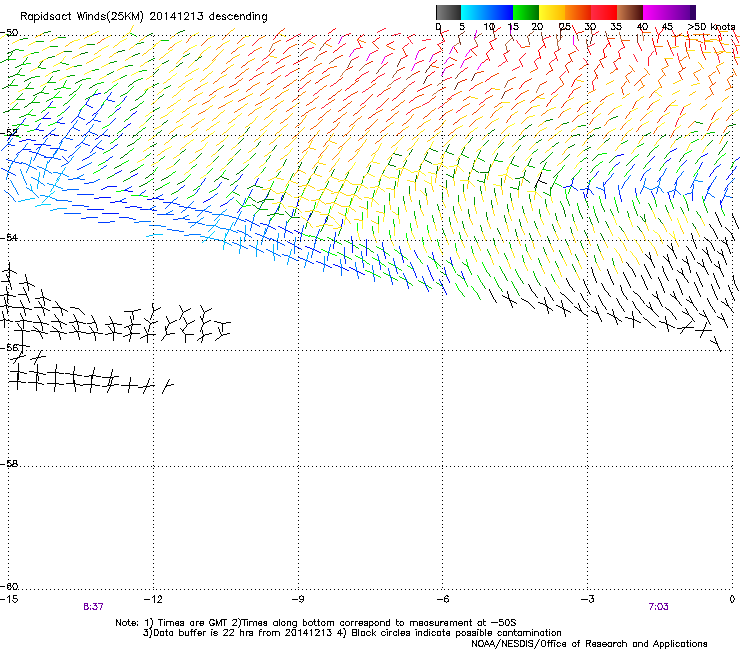The height and width of the screenshot is (650, 740).
Task: Click the purple '7:03' pass time label
Action: pyautogui.click(x=658, y=607)
